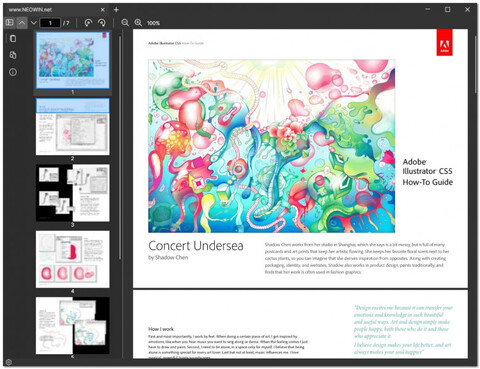480x369 pixels.
Task: Zoom in with the plus magnifier
Action: (138, 23)
